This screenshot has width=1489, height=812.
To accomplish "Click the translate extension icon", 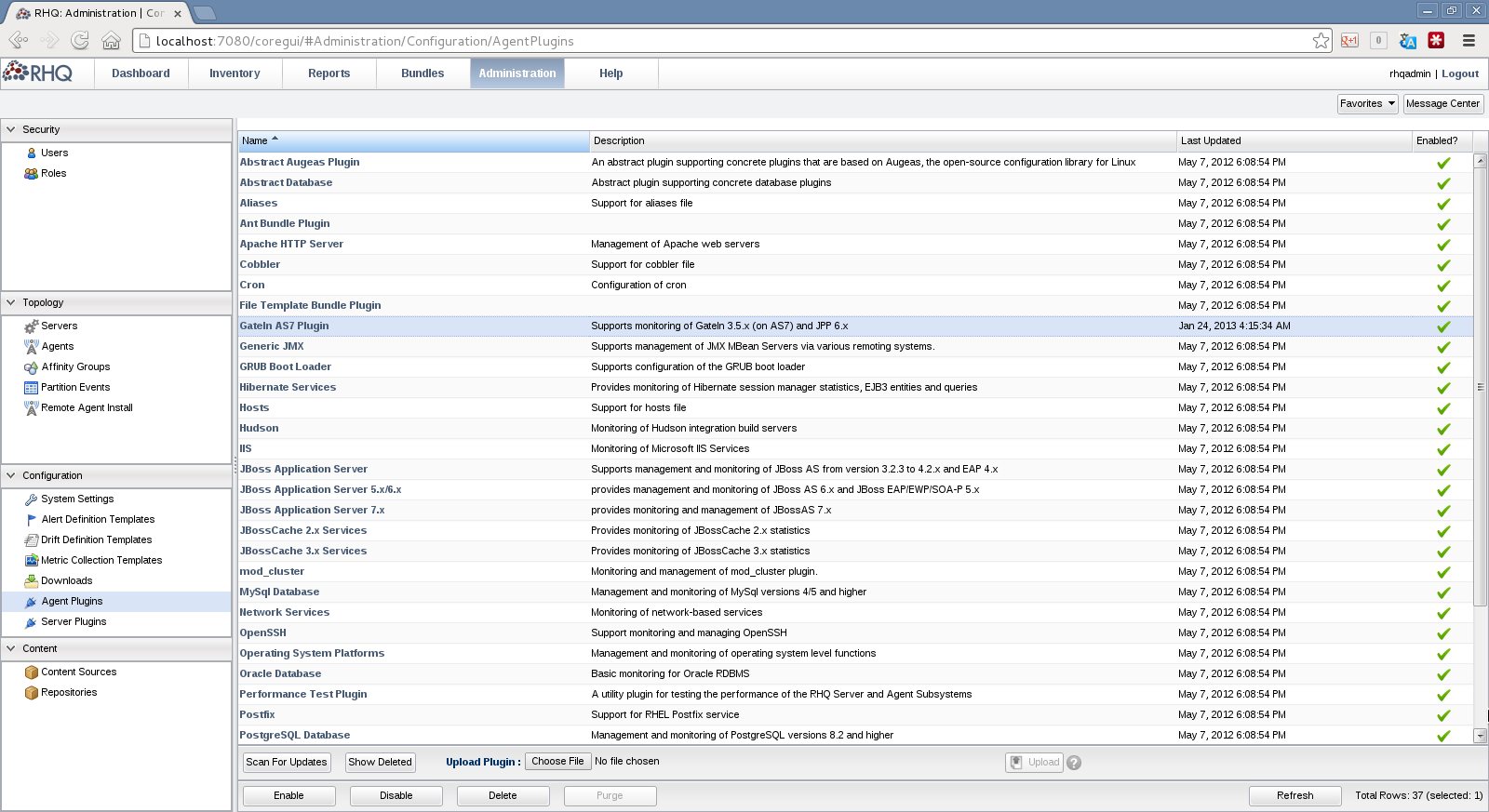I will point(1407,40).
